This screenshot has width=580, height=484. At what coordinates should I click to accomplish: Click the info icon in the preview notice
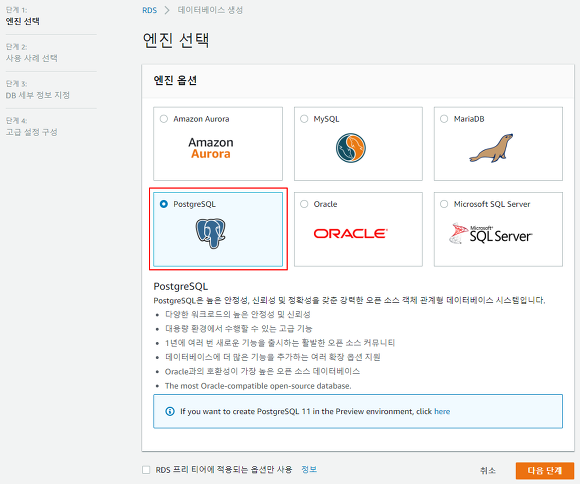pos(170,411)
